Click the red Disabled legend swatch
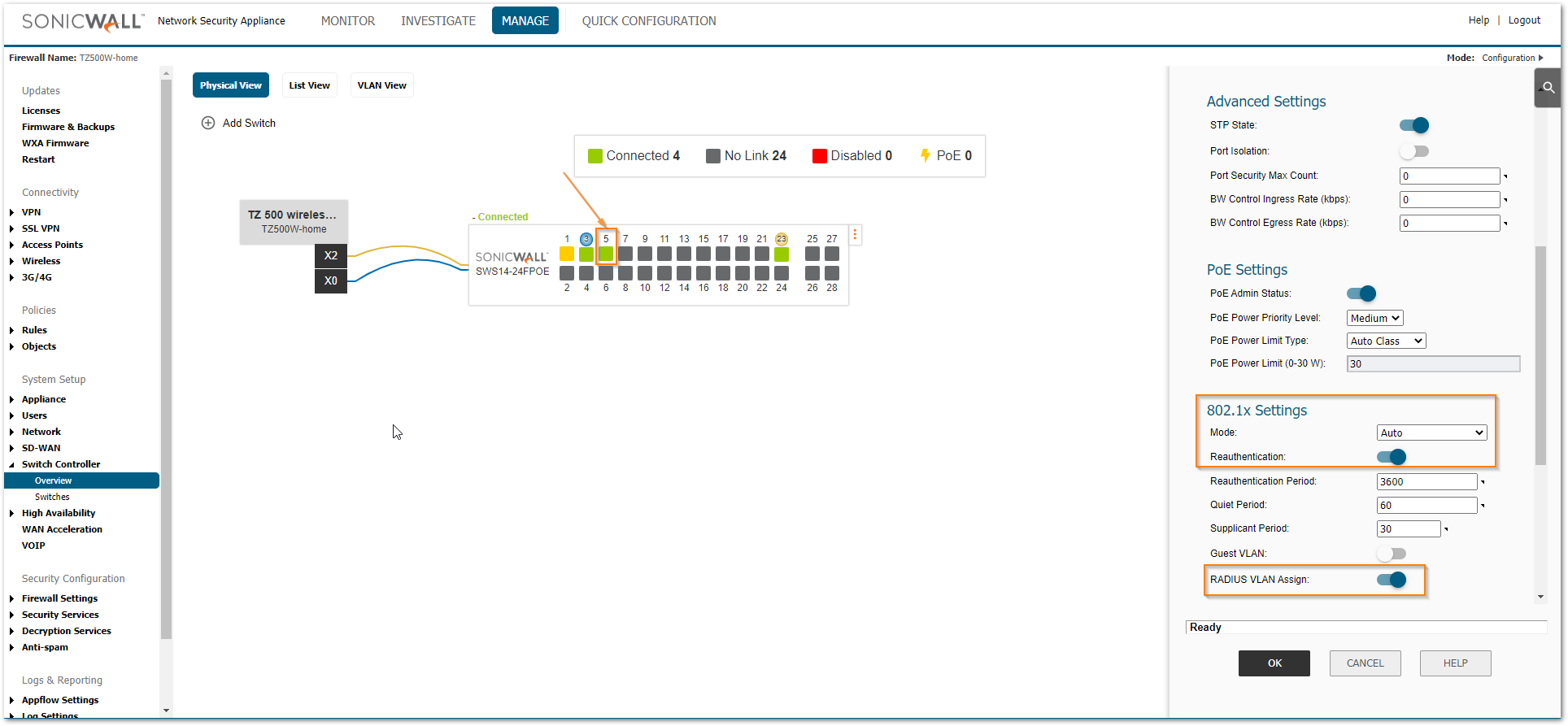Viewport: 1568px width, 726px height. [x=819, y=156]
